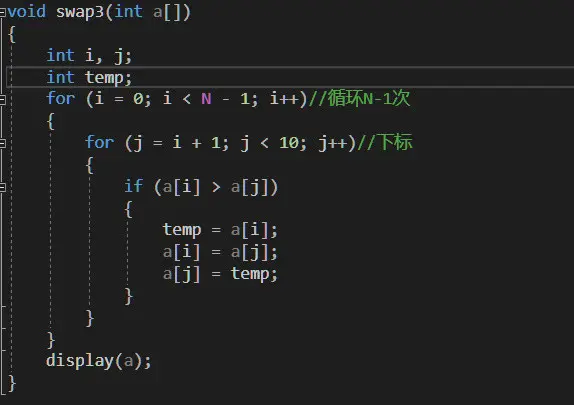The image size is (574, 405).
Task: Click the comment '//下标'
Action: click(x=385, y=142)
